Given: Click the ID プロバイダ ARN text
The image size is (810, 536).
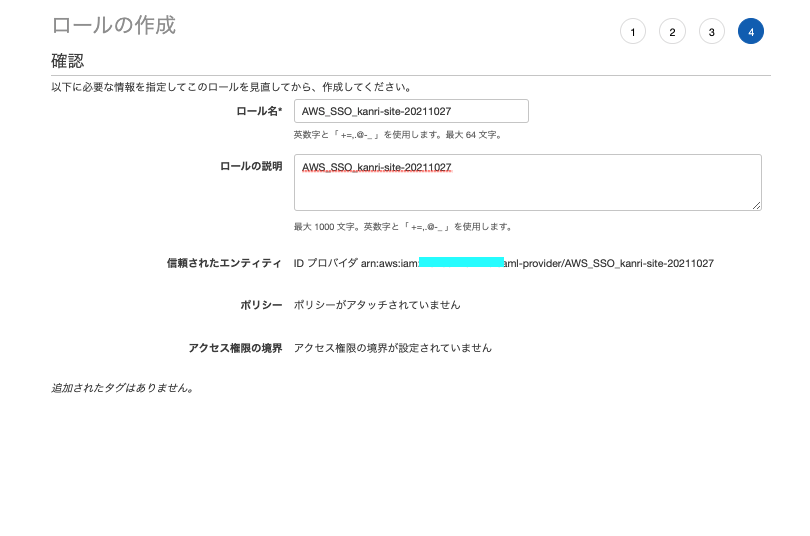Looking at the screenshot, I should pyautogui.click(x=504, y=263).
